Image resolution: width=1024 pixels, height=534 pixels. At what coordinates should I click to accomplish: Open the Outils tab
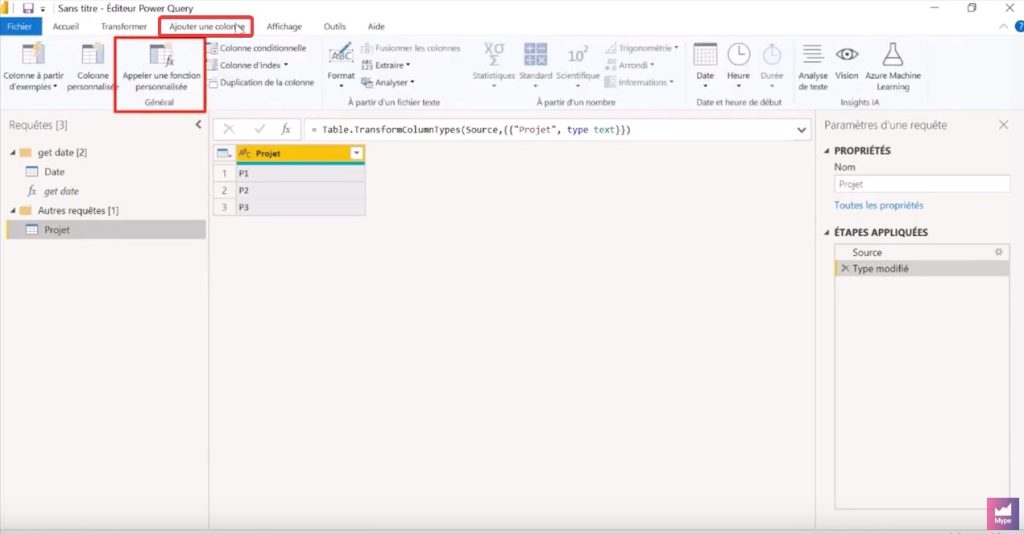click(x=335, y=26)
